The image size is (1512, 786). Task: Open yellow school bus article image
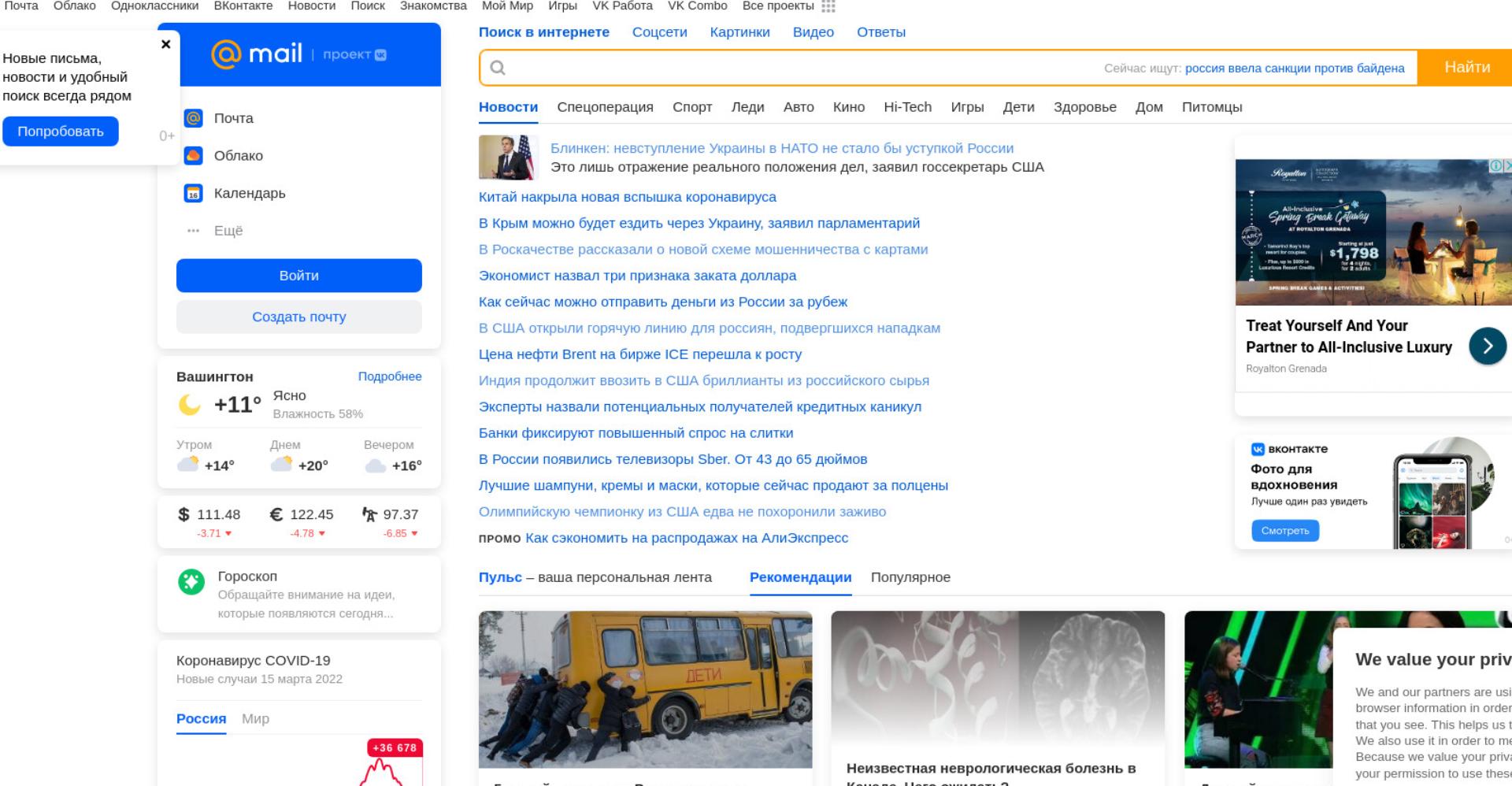tap(645, 689)
